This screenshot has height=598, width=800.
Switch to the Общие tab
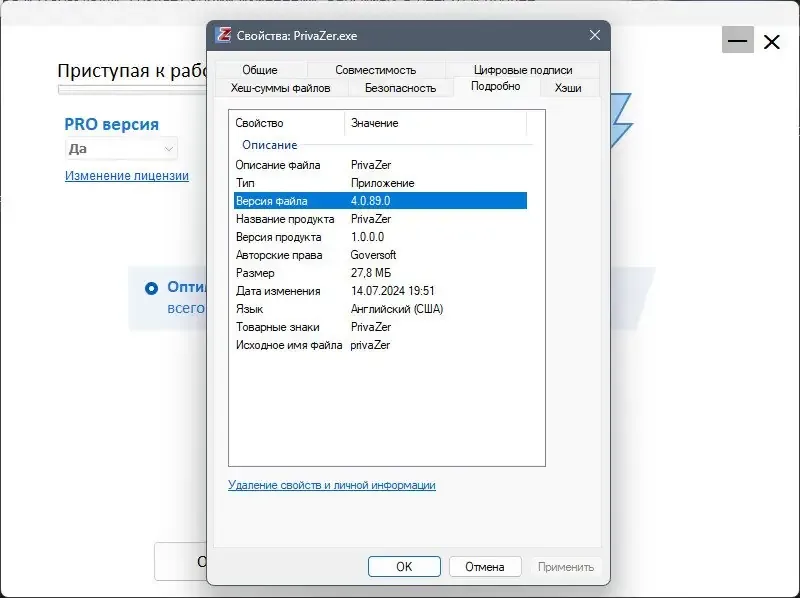pos(261,70)
